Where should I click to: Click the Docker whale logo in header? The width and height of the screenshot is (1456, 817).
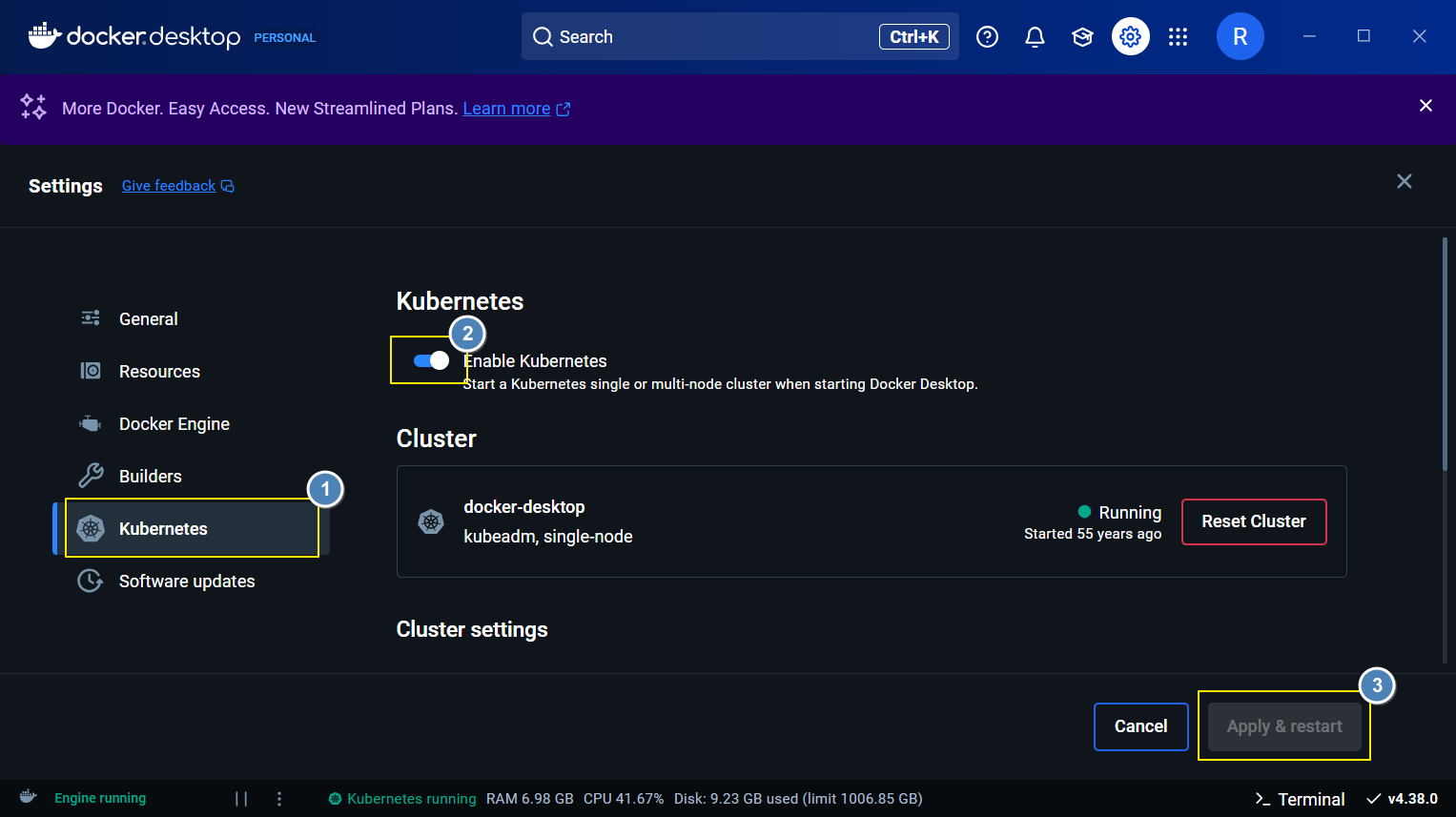(x=45, y=35)
